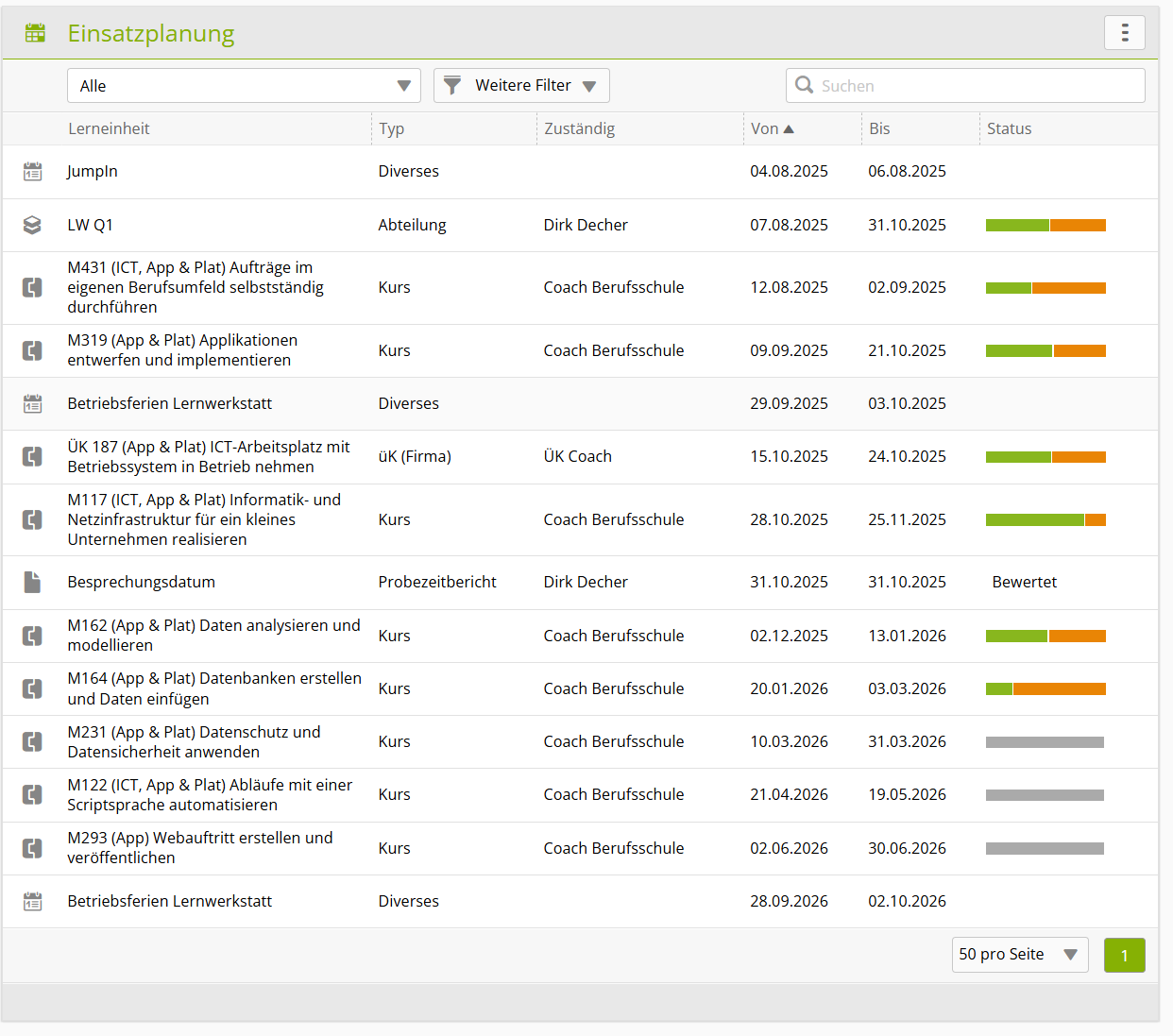
Task: Open M319 Applikationen entwerfen und implementieren
Action: 182,350
